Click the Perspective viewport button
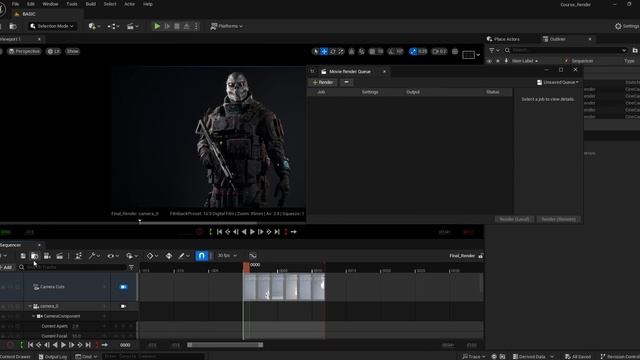The width and height of the screenshot is (640, 360). coord(24,51)
